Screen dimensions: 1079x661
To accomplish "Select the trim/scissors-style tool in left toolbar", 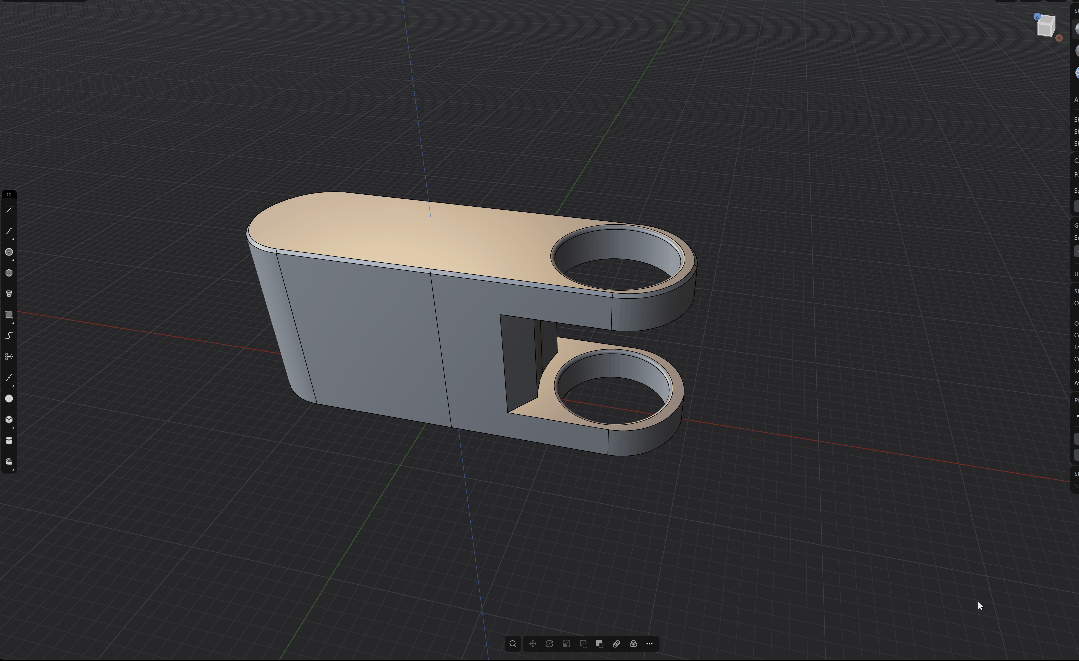I will point(9,356).
